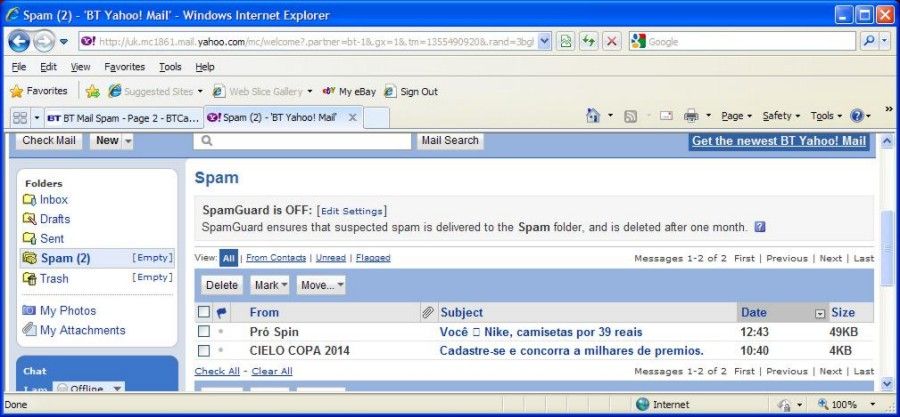
Task: Click the SpamGuard help info icon
Action: pyautogui.click(x=760, y=227)
